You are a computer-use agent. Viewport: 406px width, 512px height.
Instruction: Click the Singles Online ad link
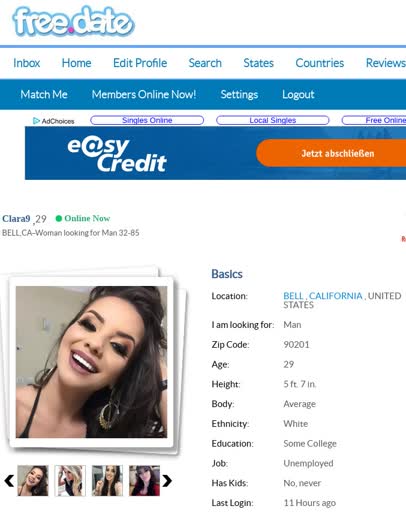point(147,120)
